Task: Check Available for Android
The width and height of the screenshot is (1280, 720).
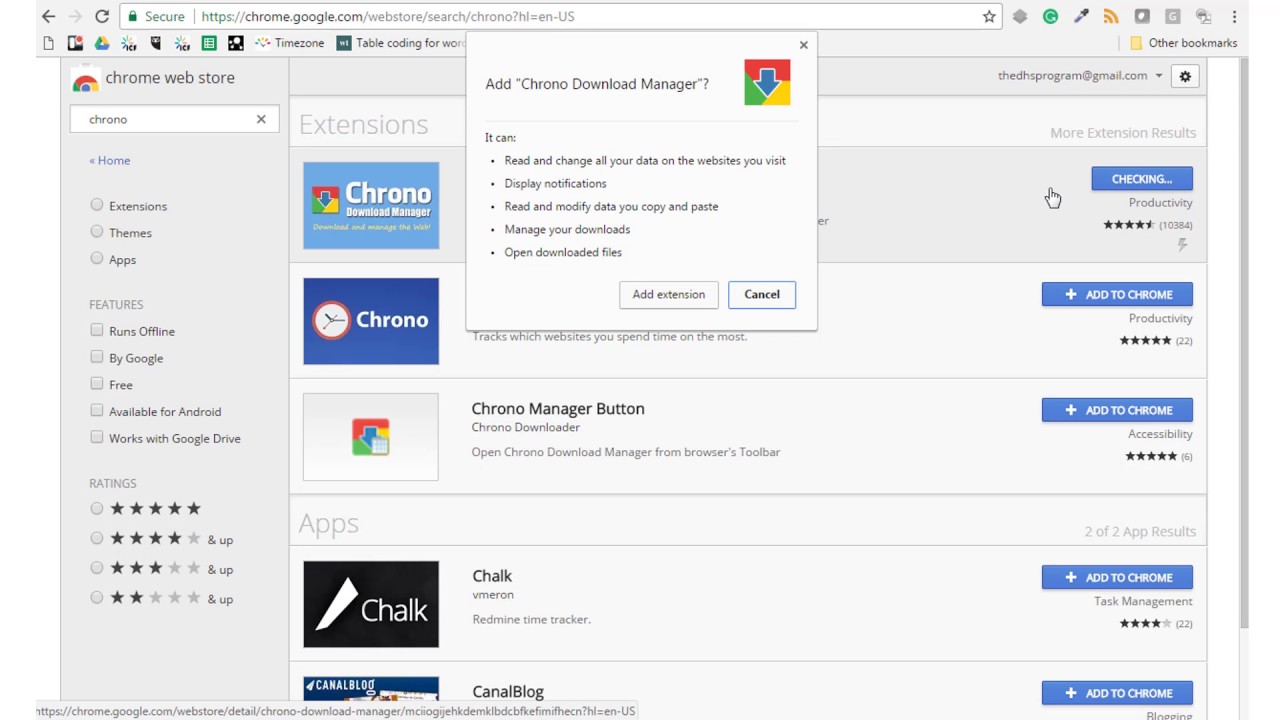Action: (x=97, y=410)
